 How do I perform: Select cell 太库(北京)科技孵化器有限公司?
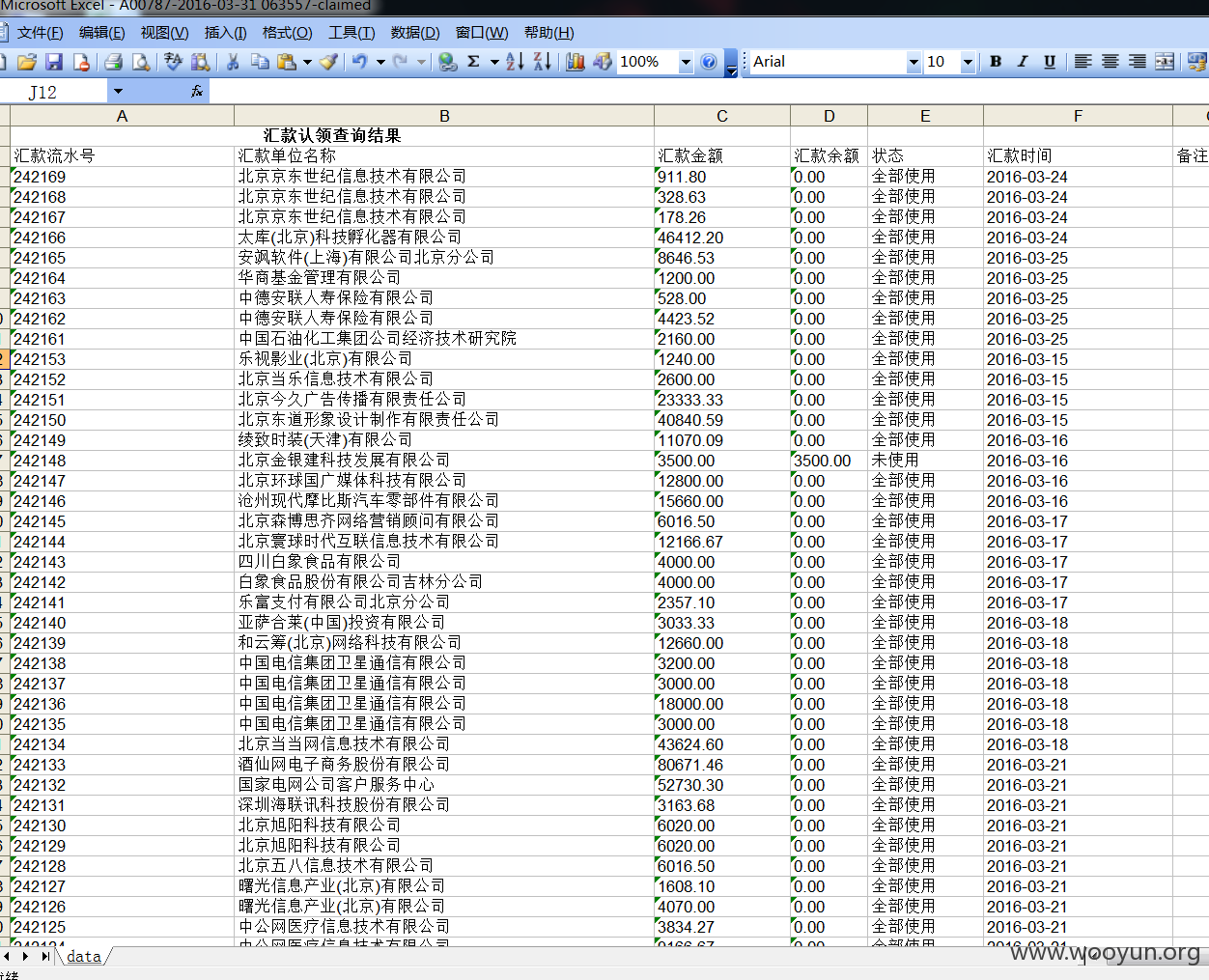444,238
